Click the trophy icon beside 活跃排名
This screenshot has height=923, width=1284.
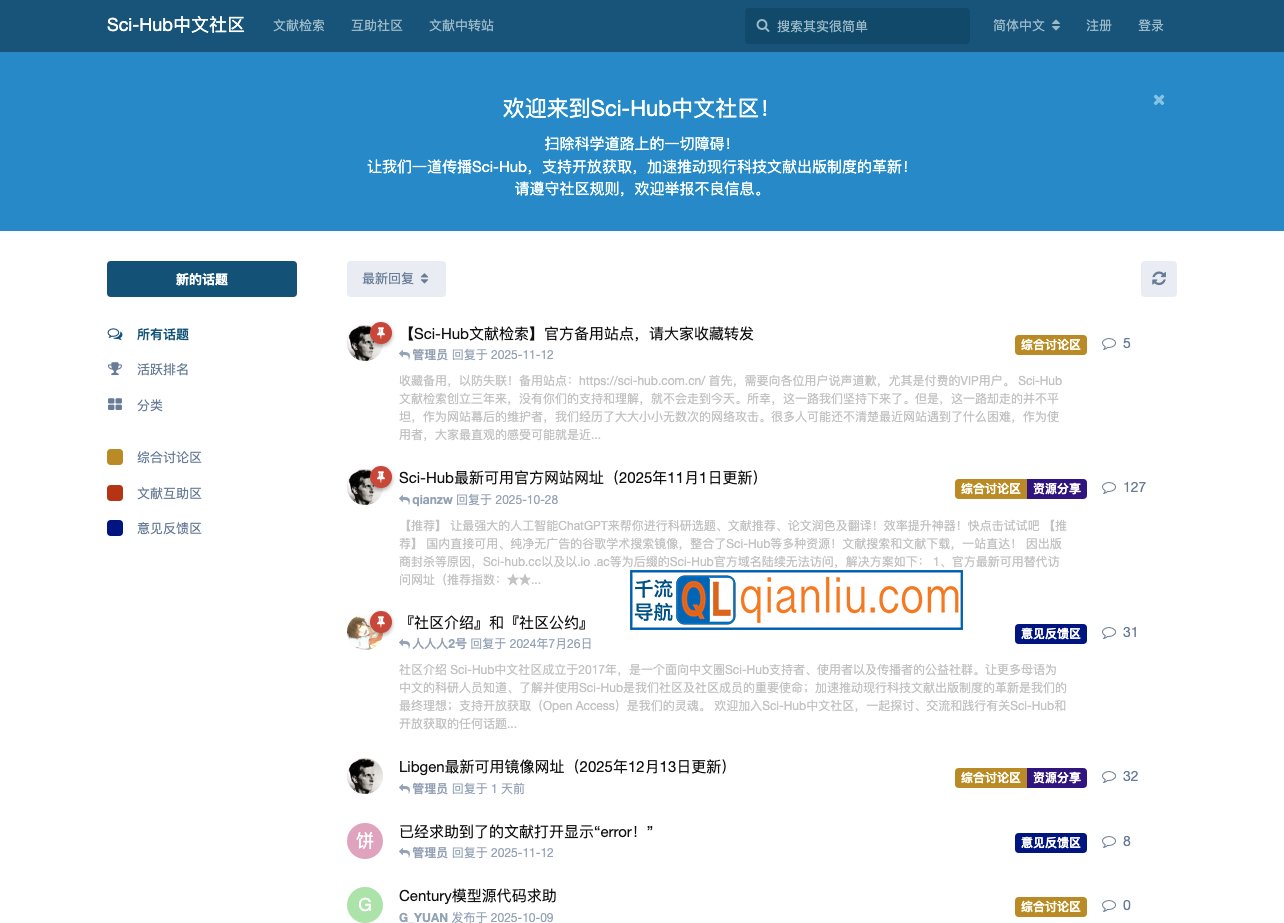click(x=115, y=368)
